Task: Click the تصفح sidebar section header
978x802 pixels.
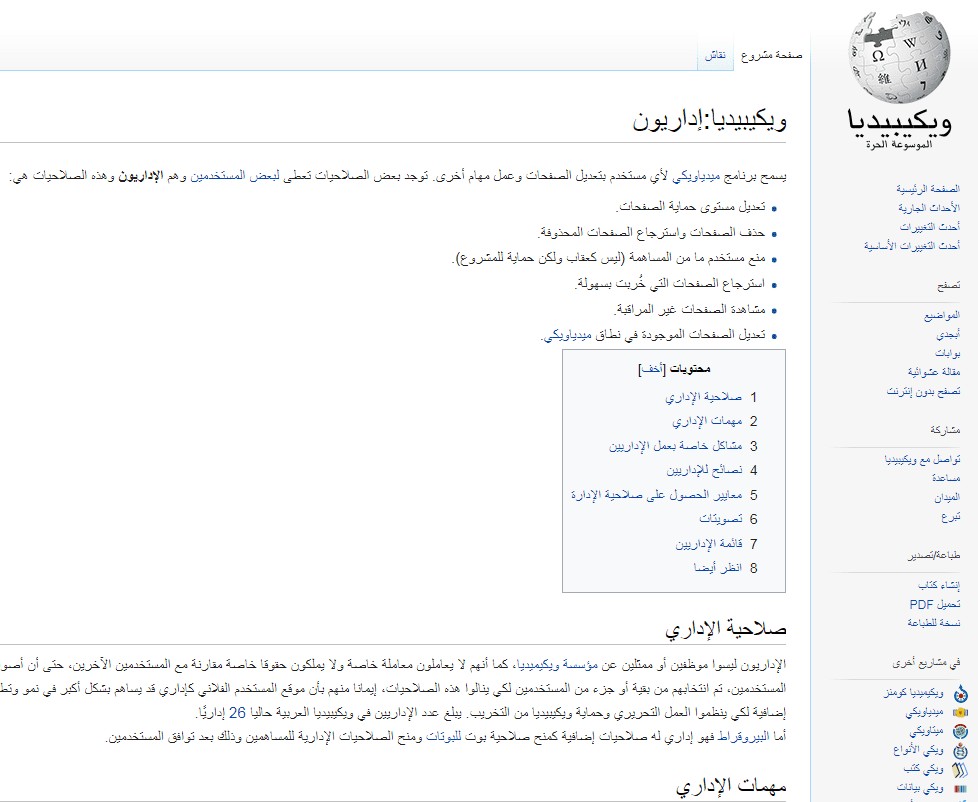Action: [x=949, y=286]
